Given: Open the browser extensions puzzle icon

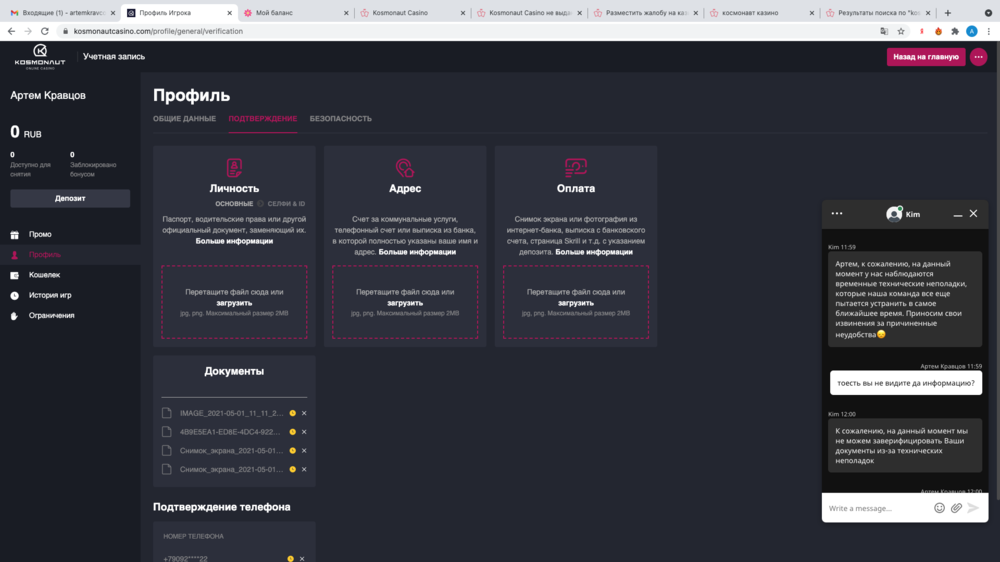Looking at the screenshot, I should point(956,31).
